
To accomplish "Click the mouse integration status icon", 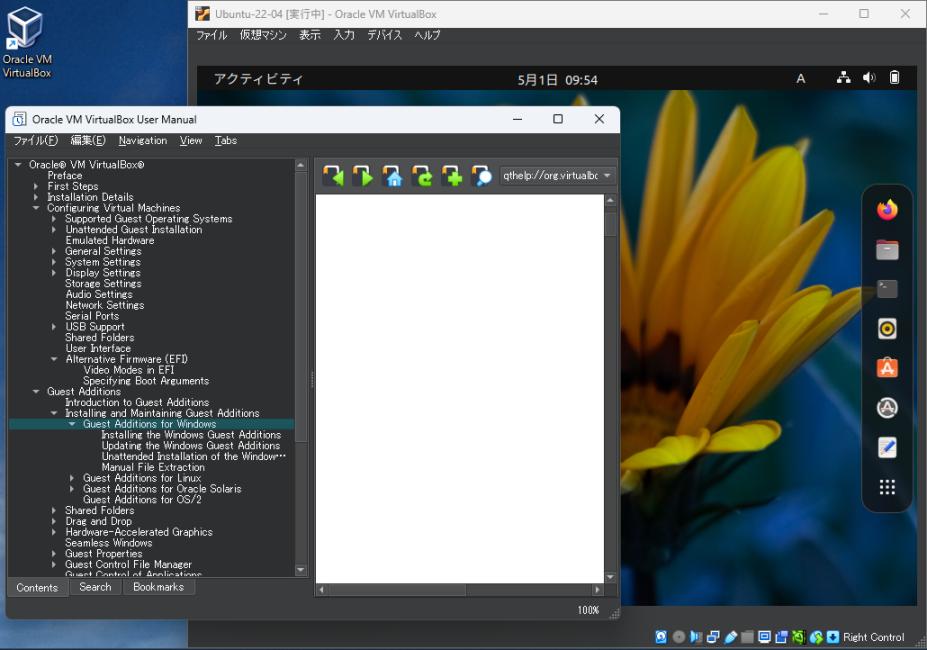I will (x=816, y=637).
